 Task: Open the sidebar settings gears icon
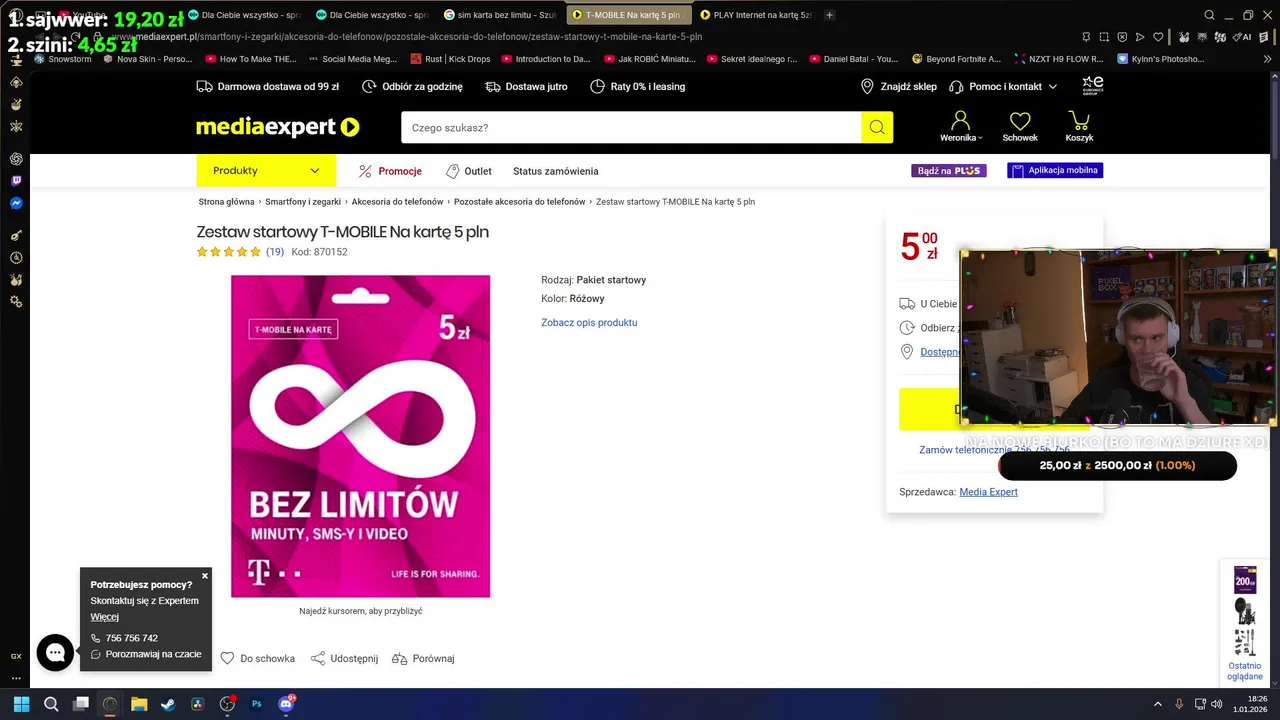point(16,302)
